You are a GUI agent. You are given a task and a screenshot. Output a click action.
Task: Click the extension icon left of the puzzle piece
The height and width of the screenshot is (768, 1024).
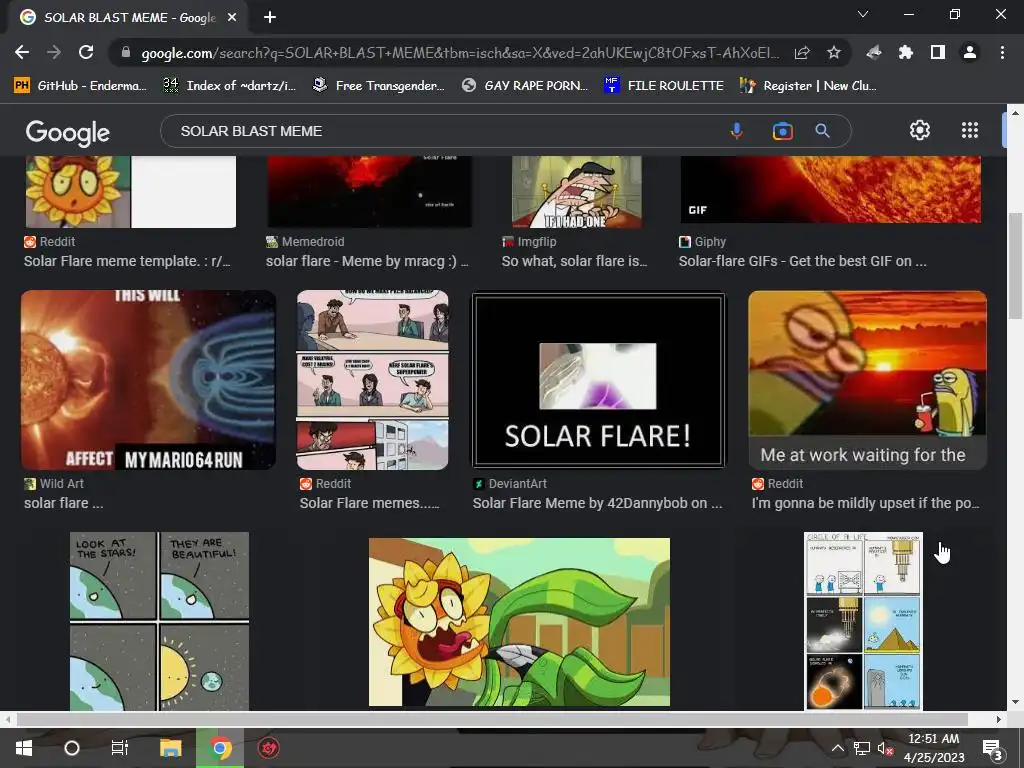[874, 52]
